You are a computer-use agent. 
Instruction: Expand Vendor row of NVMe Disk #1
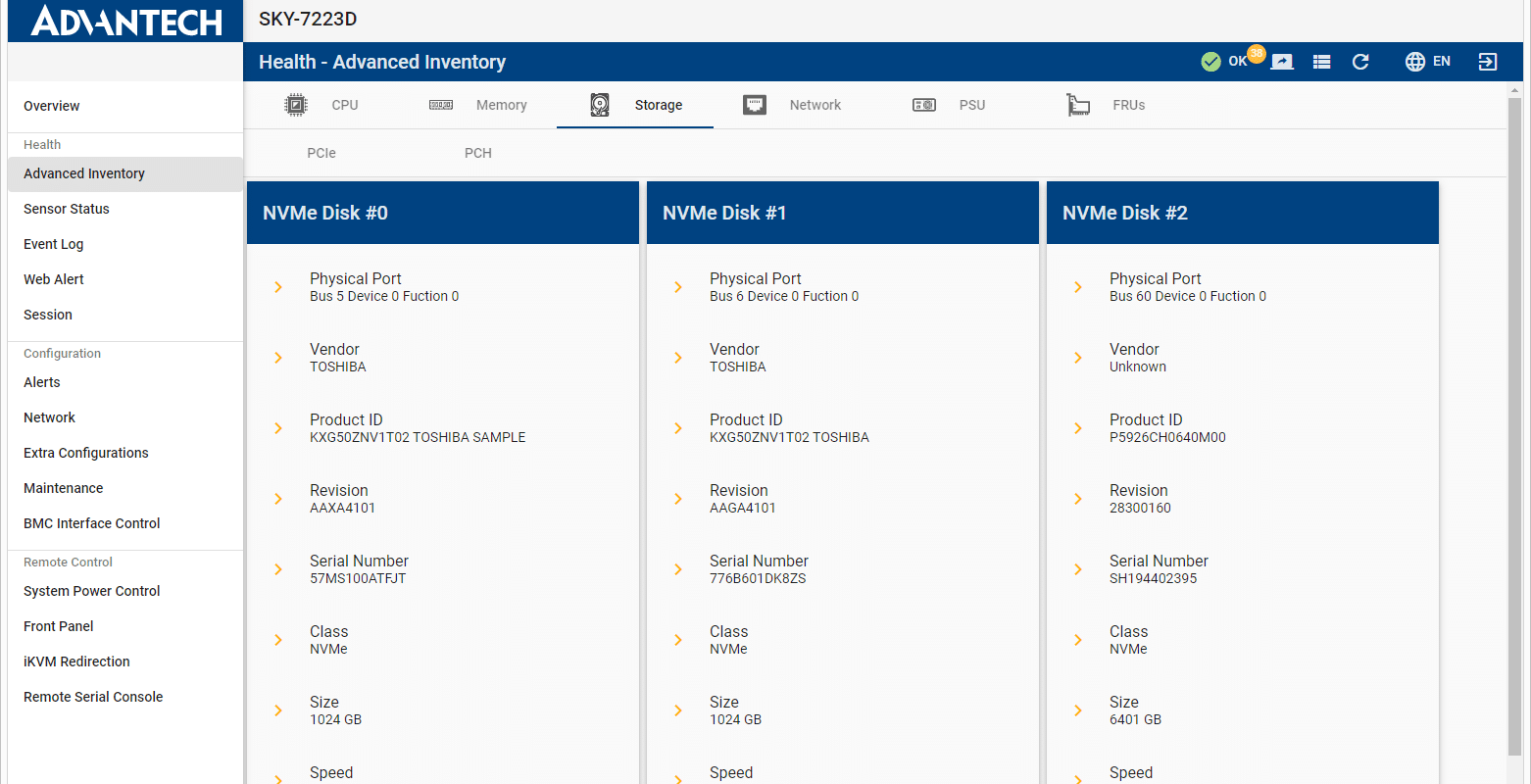pyautogui.click(x=678, y=358)
